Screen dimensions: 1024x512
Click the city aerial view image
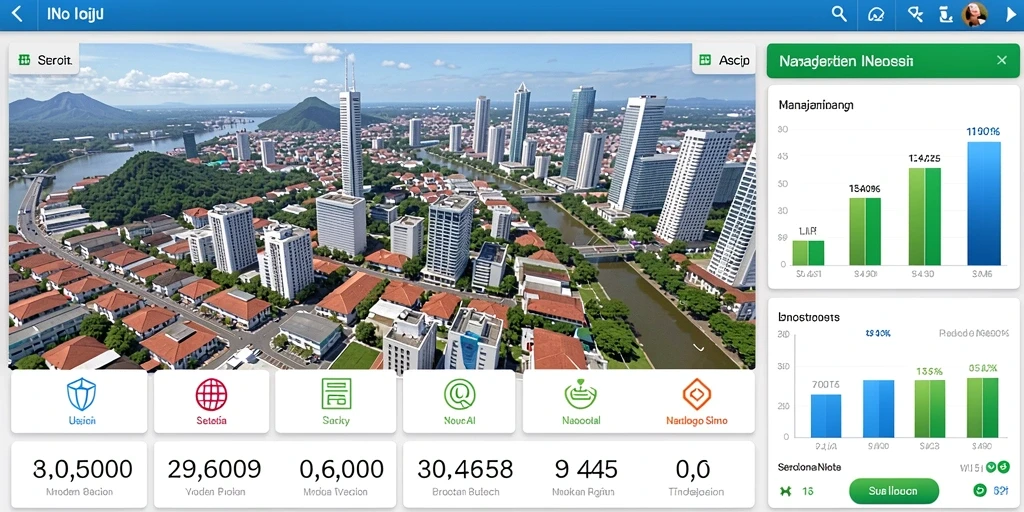(382, 206)
